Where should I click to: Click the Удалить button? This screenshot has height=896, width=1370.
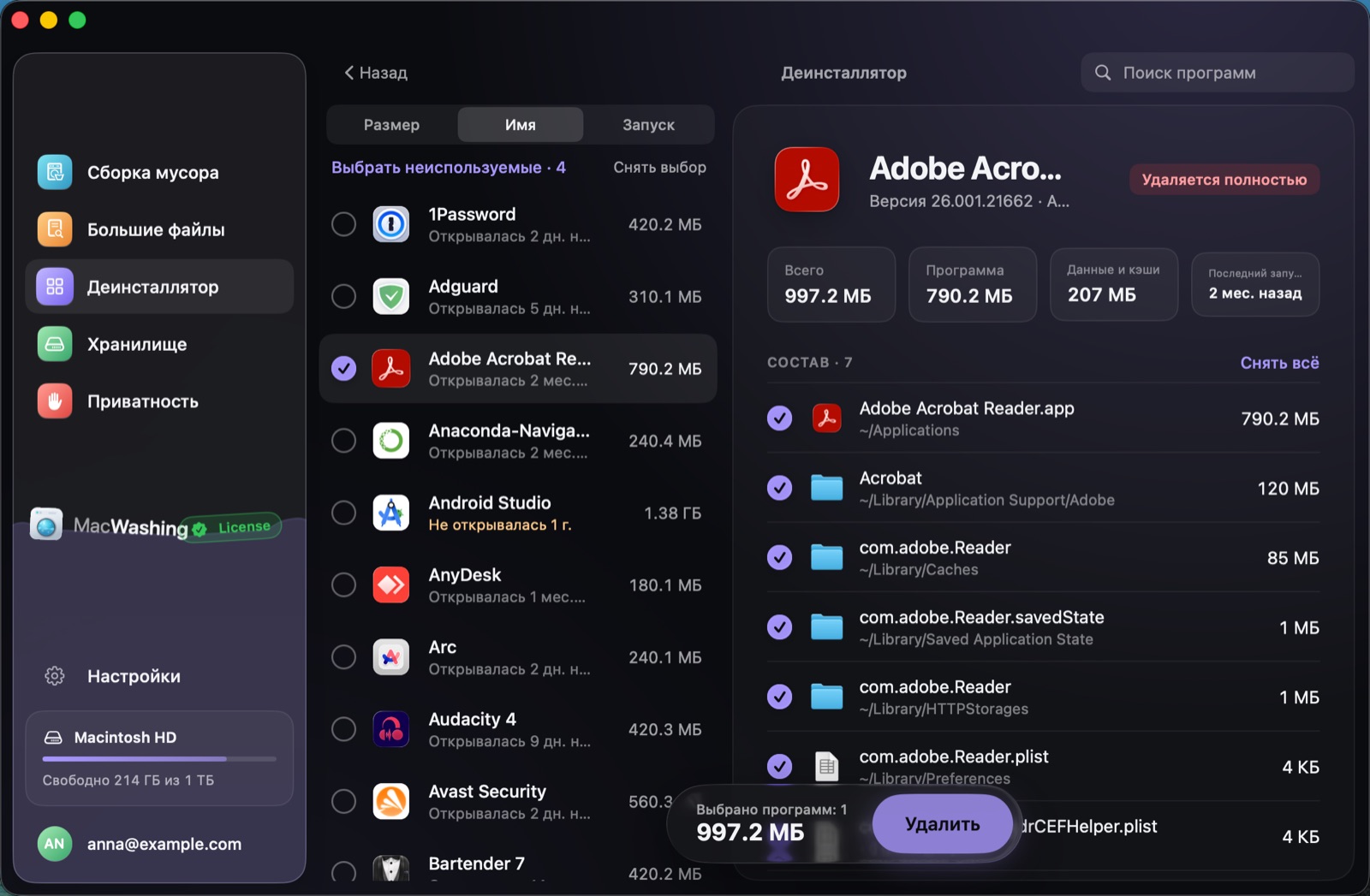pyautogui.click(x=942, y=823)
